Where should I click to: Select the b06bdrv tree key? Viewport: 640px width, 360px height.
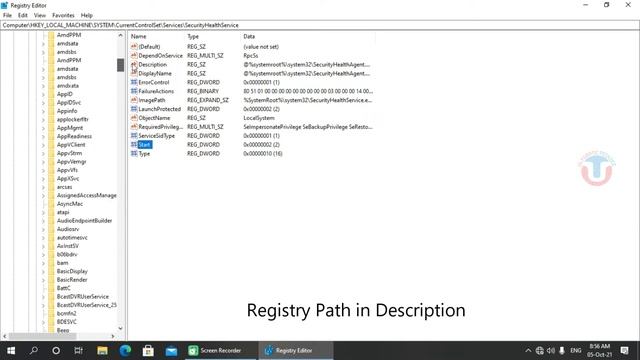[67, 254]
